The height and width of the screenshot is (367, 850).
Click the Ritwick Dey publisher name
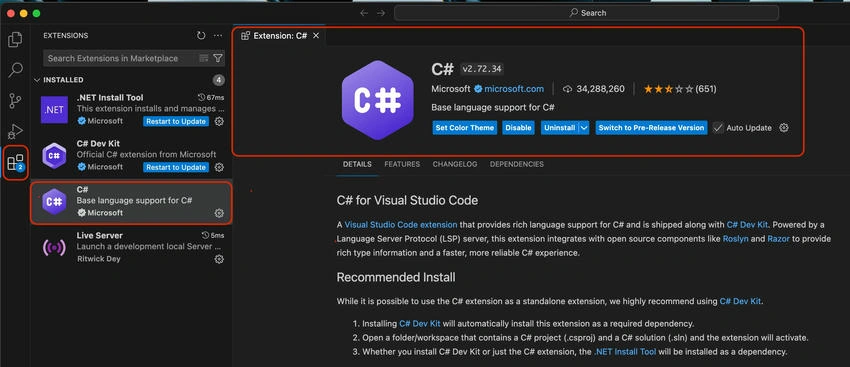99,259
